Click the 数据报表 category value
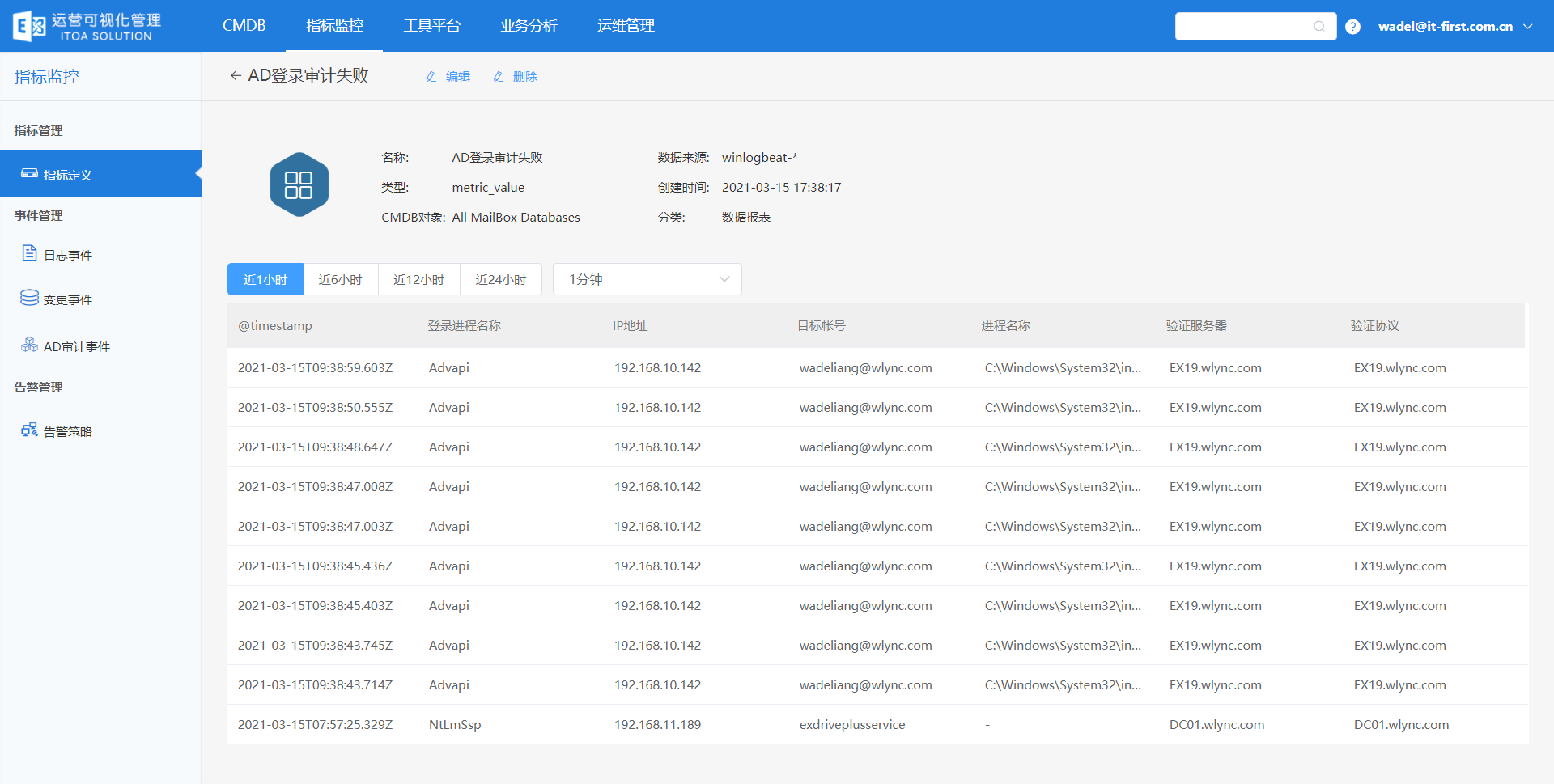Screen dimensions: 1554x784 [746, 217]
